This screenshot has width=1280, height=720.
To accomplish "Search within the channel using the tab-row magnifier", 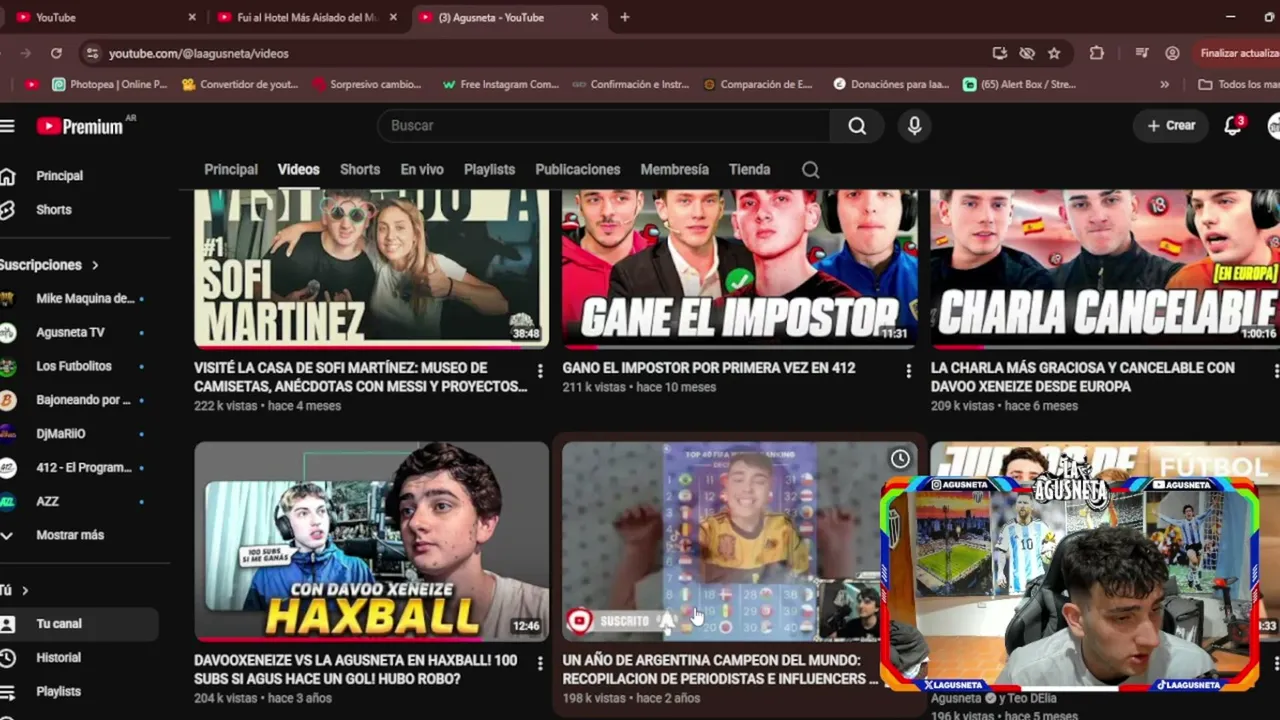I will tap(811, 170).
